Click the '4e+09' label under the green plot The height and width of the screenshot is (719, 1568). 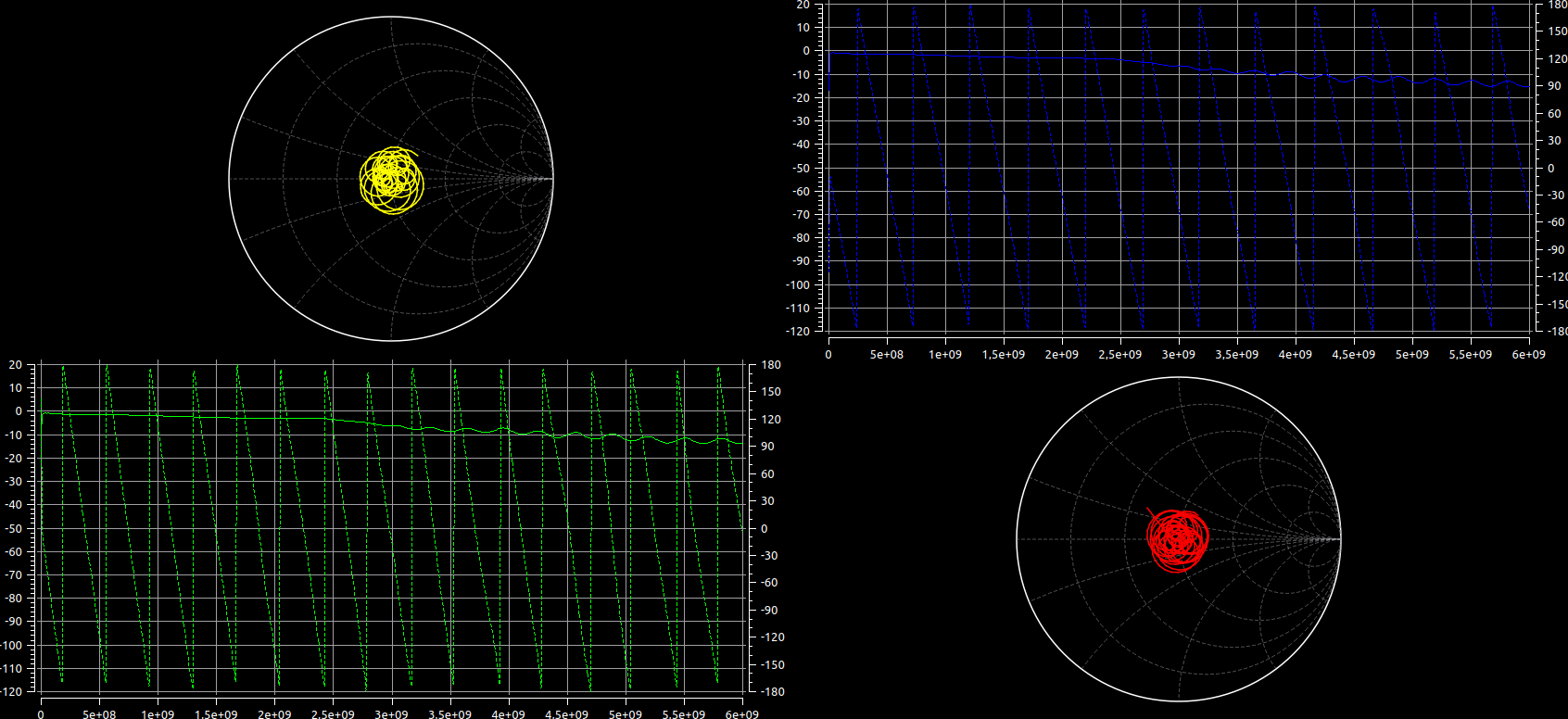pyautogui.click(x=508, y=714)
